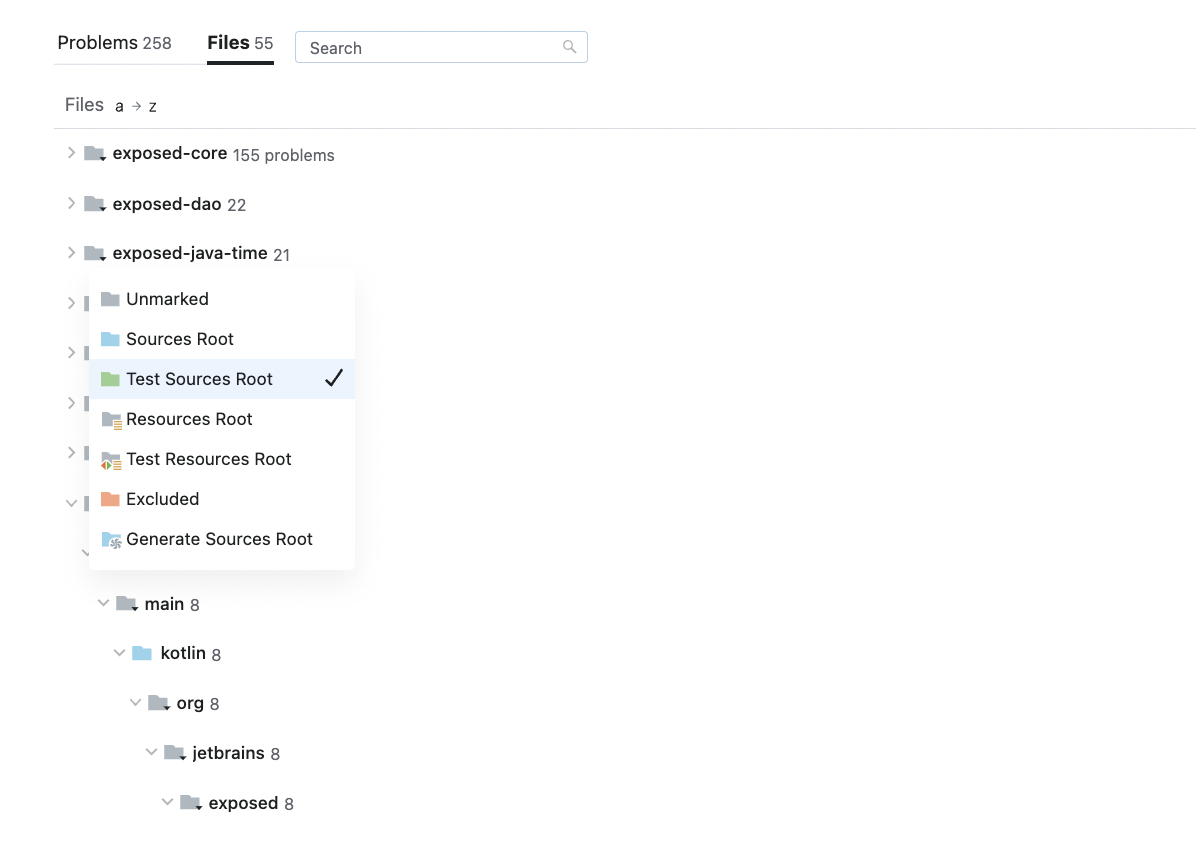Image resolution: width=1196 pixels, height=856 pixels.
Task: Choose Sources Root from the menu
Action: [x=180, y=339]
